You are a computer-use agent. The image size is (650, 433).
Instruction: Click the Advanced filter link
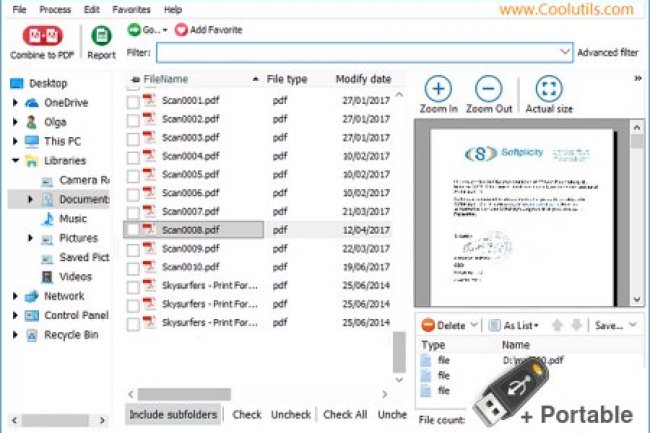608,53
